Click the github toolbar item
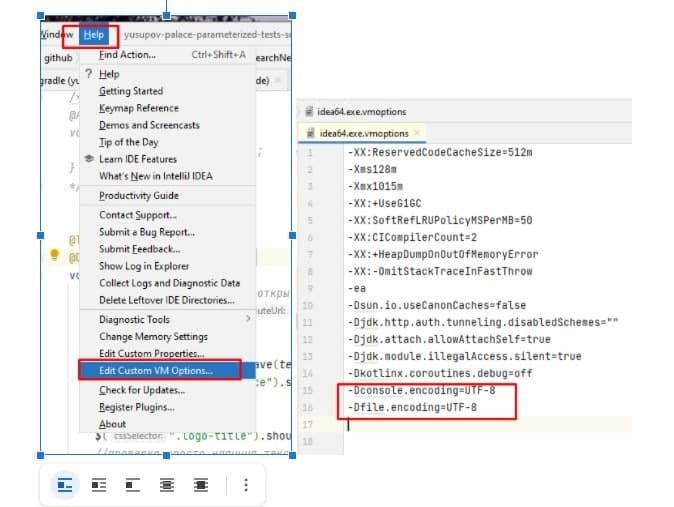Viewport: 674px width, 507px height. [x=58, y=58]
